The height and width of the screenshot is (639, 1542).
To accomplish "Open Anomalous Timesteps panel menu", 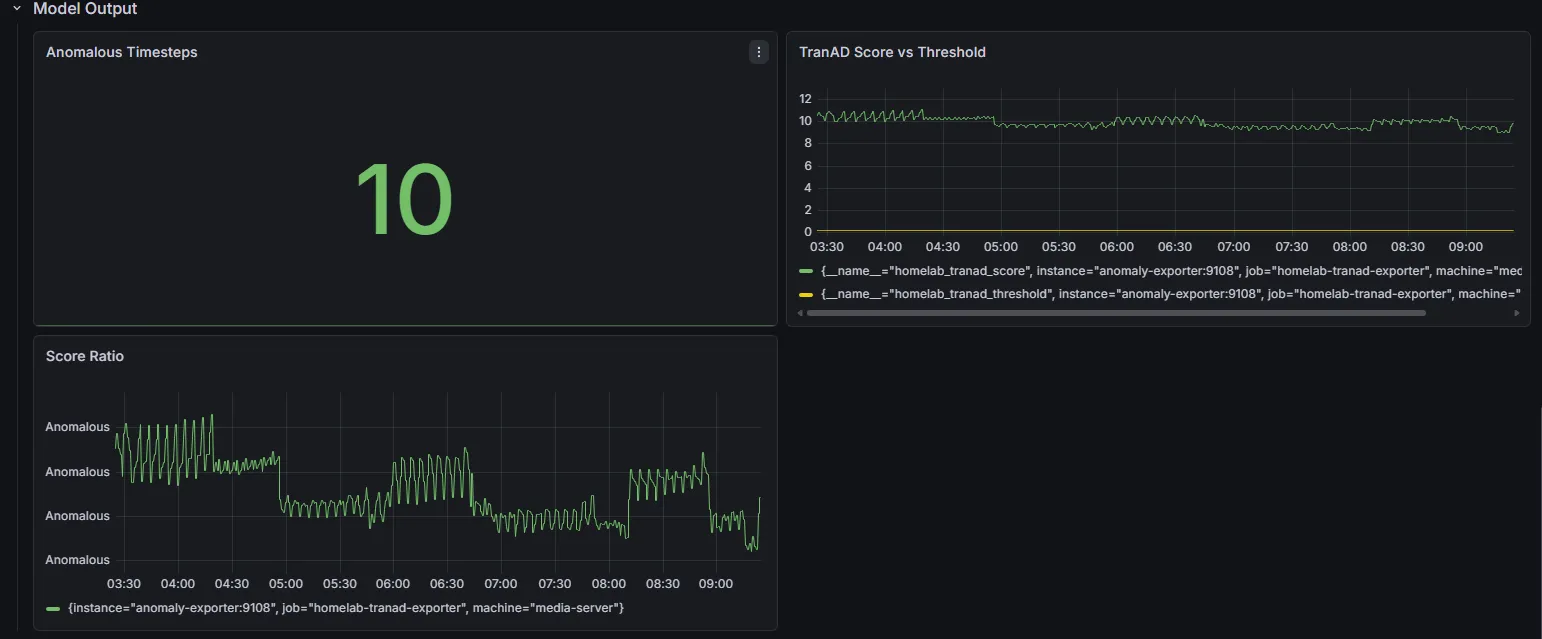I will point(758,52).
